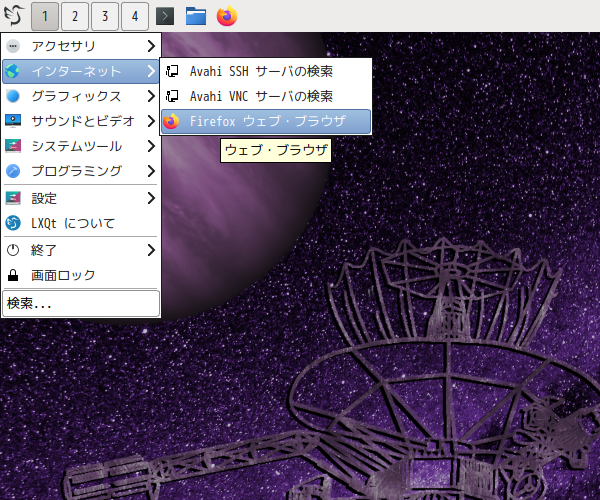
Task: Click the サウンドとビデオ monitor icon
Action: point(13,121)
